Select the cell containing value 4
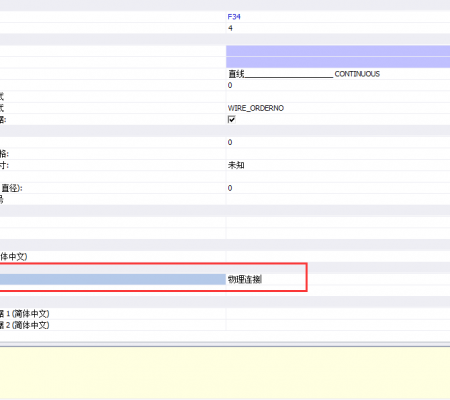The height and width of the screenshot is (400, 450). click(338, 28)
